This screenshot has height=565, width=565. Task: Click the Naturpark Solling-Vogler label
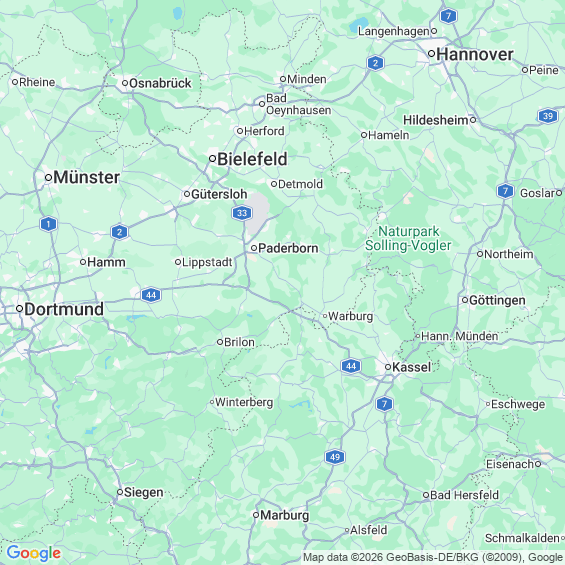point(408,238)
